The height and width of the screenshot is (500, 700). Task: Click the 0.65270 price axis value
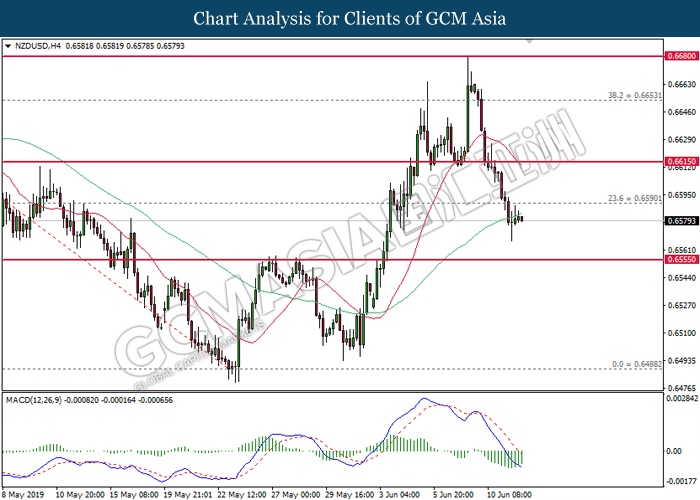coord(682,305)
